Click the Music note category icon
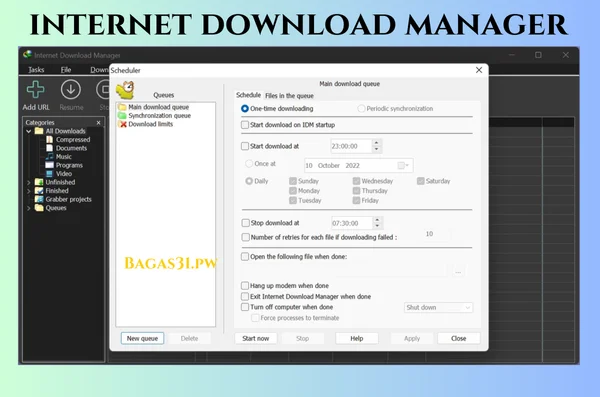Screen dimensions: 600x397 pyautogui.click(x=49, y=157)
